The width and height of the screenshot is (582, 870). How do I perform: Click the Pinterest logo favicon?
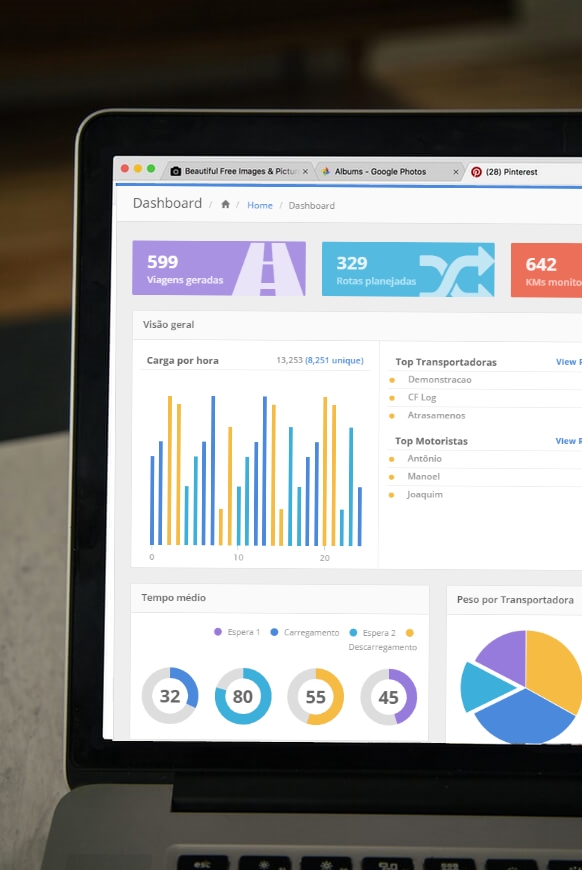pyautogui.click(x=476, y=172)
